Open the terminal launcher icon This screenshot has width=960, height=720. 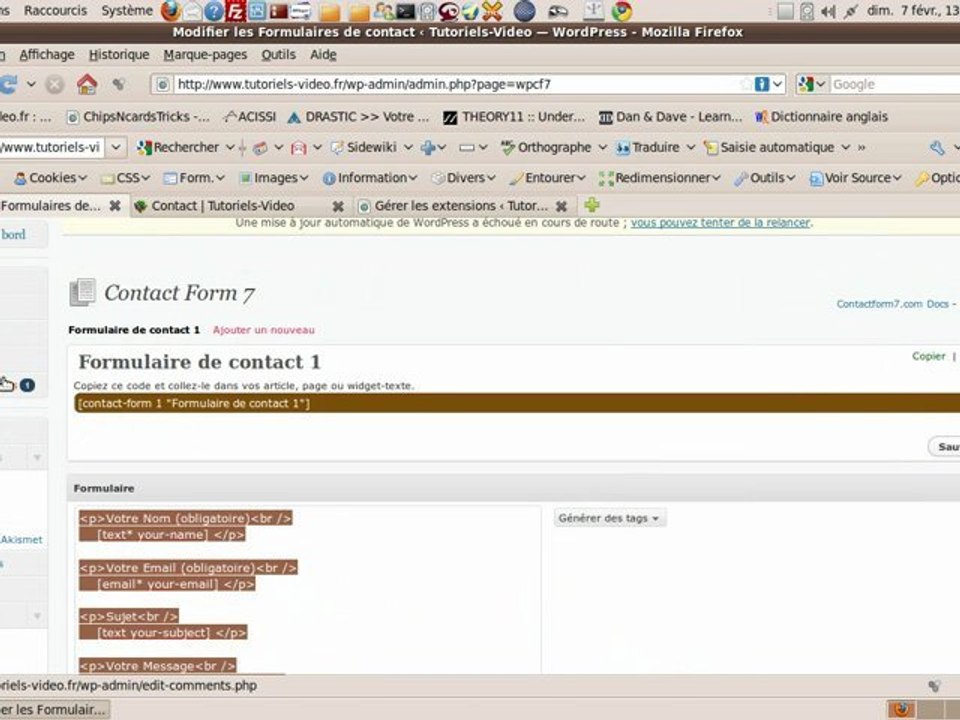[x=405, y=10]
